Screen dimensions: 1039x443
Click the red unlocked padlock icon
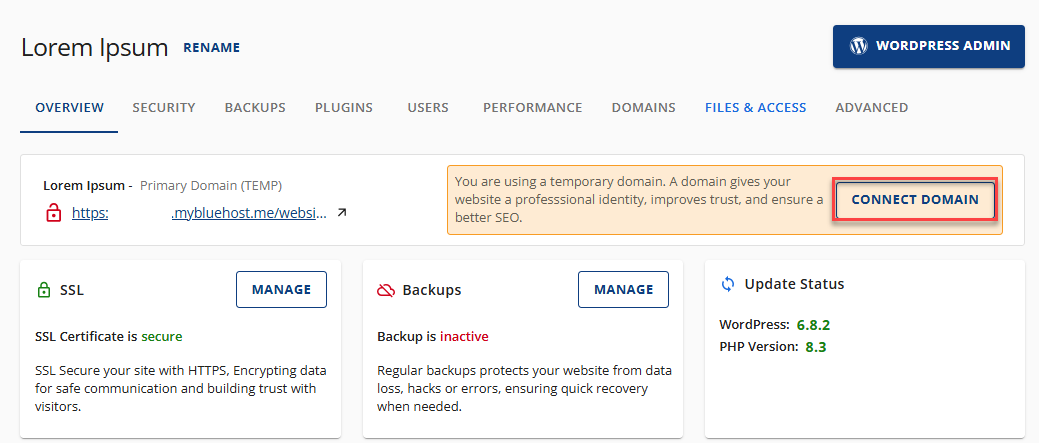pyautogui.click(x=53, y=213)
